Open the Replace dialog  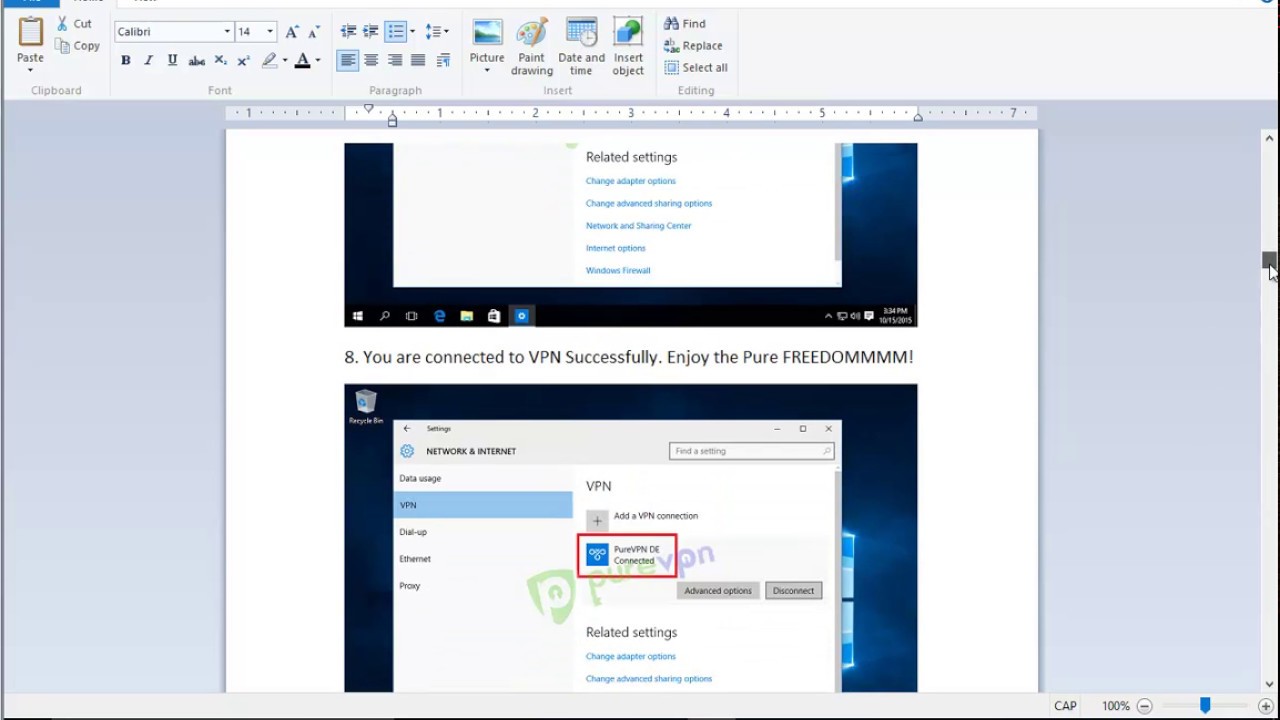click(693, 45)
